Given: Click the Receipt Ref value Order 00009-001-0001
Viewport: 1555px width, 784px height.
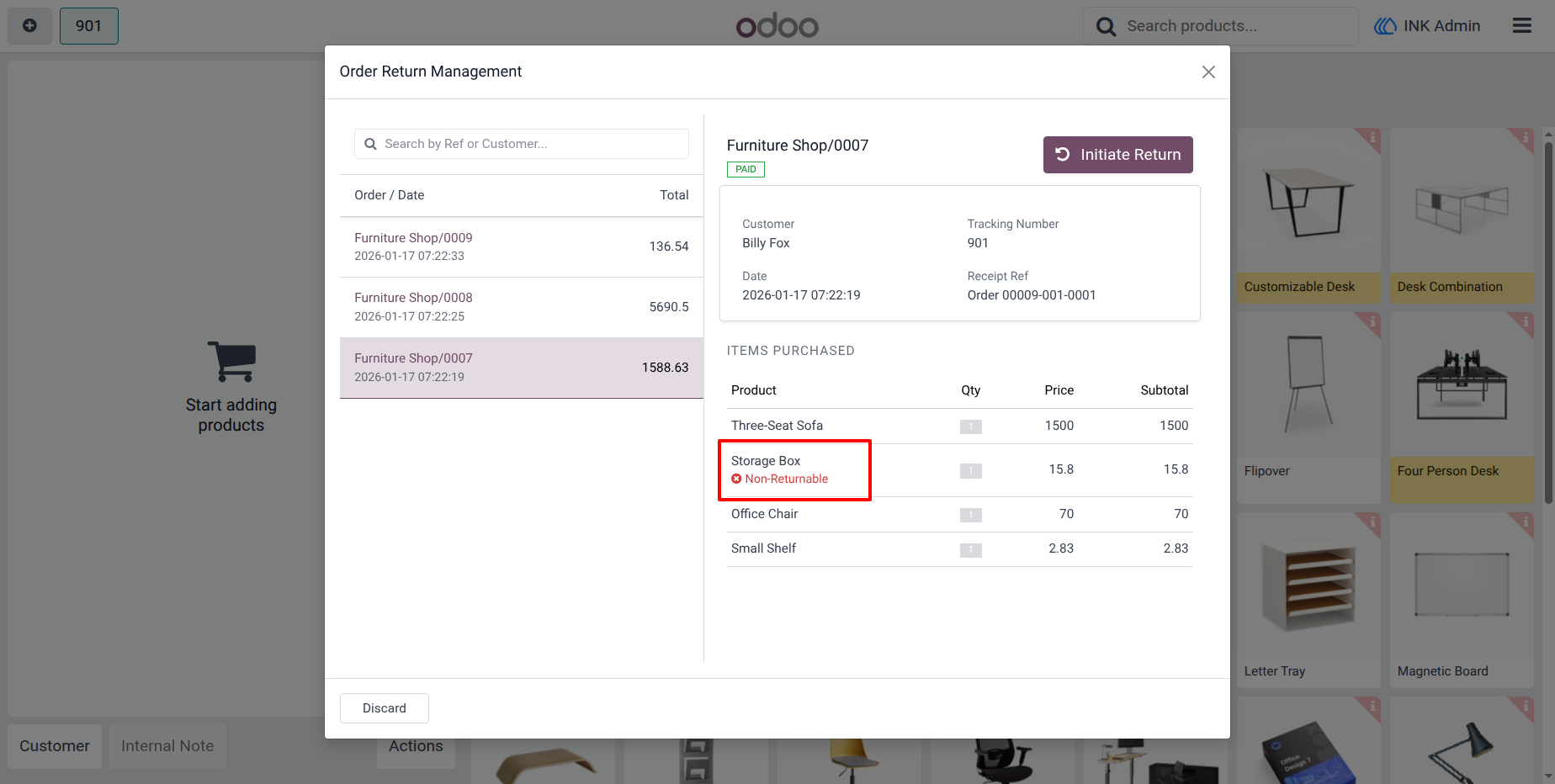Looking at the screenshot, I should (1032, 295).
